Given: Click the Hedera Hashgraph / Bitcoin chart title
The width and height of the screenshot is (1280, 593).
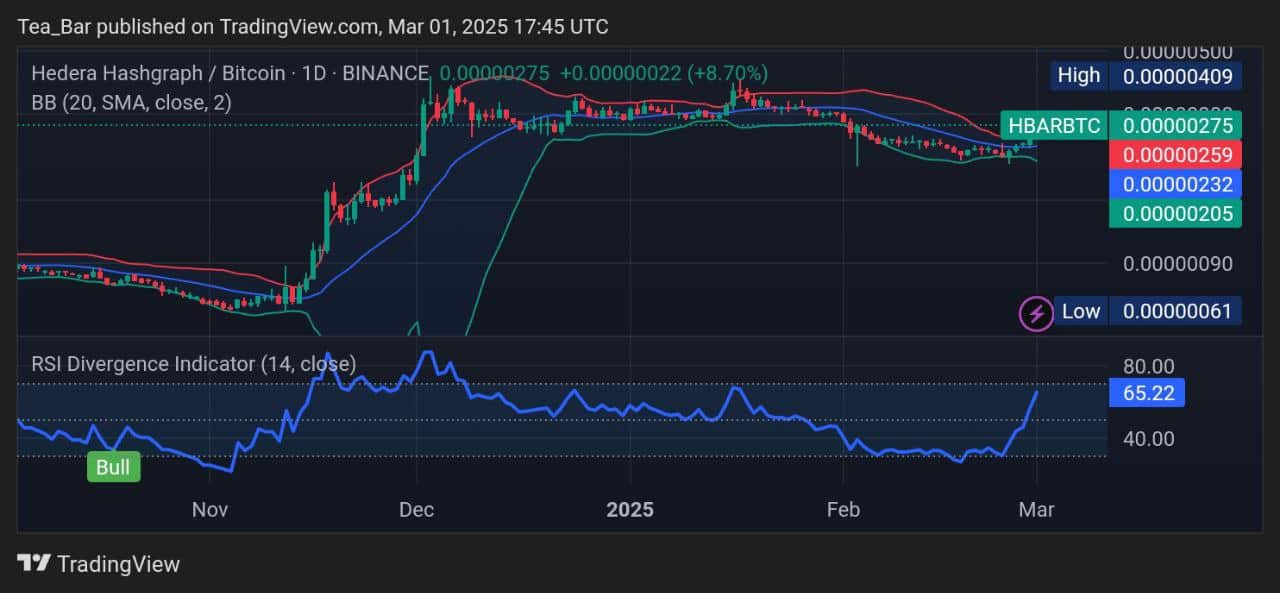Looking at the screenshot, I should pyautogui.click(x=230, y=73).
